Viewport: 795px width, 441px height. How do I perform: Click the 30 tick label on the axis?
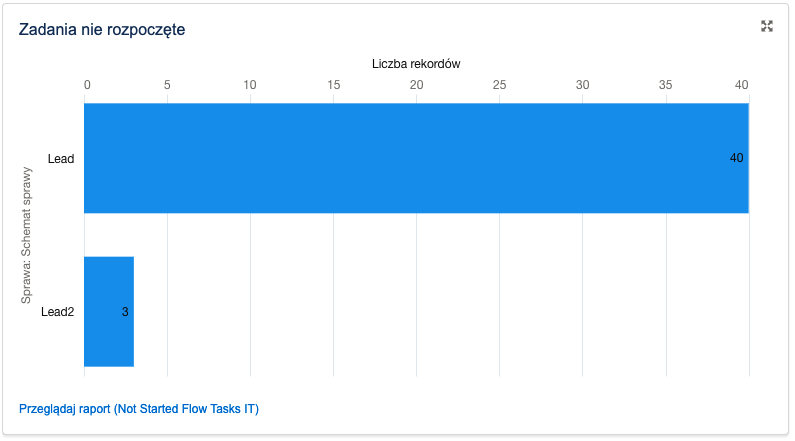pyautogui.click(x=583, y=85)
